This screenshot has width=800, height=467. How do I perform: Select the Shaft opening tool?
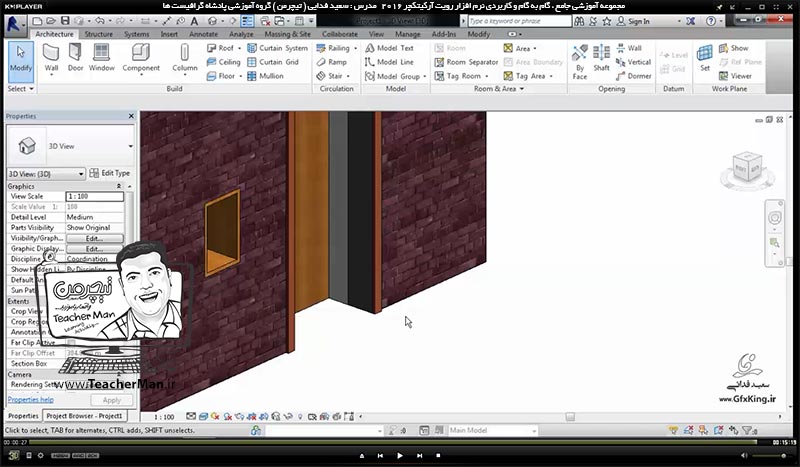click(602, 58)
